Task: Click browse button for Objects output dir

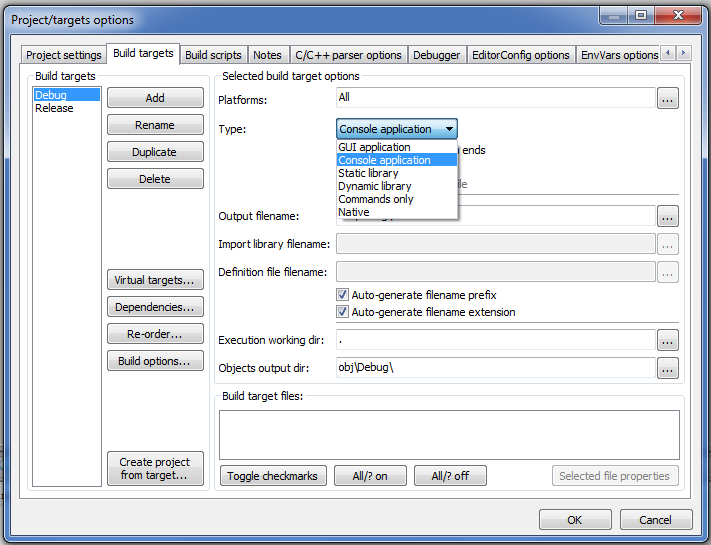Action: (x=668, y=368)
